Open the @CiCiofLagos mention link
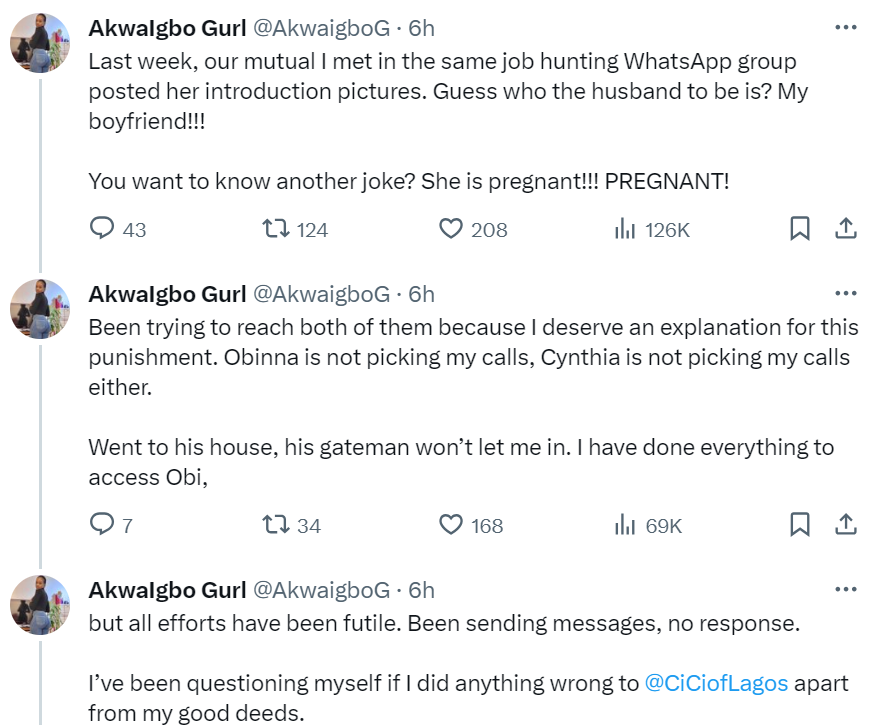The width and height of the screenshot is (877, 725). tap(716, 684)
